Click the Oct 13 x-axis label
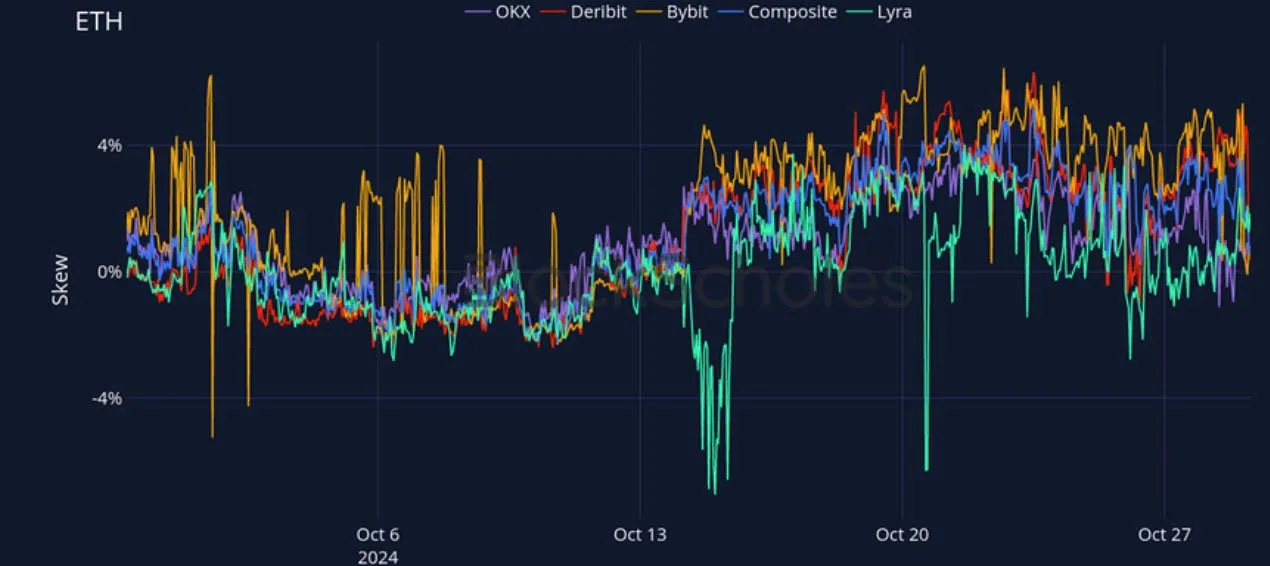 [x=640, y=535]
